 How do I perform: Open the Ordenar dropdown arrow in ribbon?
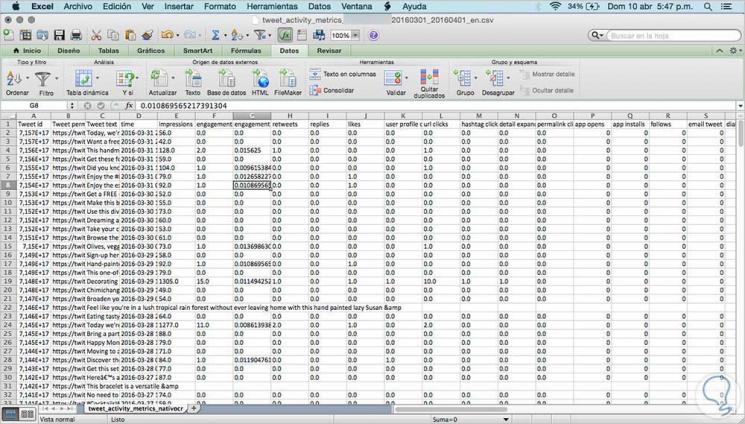pos(27,78)
